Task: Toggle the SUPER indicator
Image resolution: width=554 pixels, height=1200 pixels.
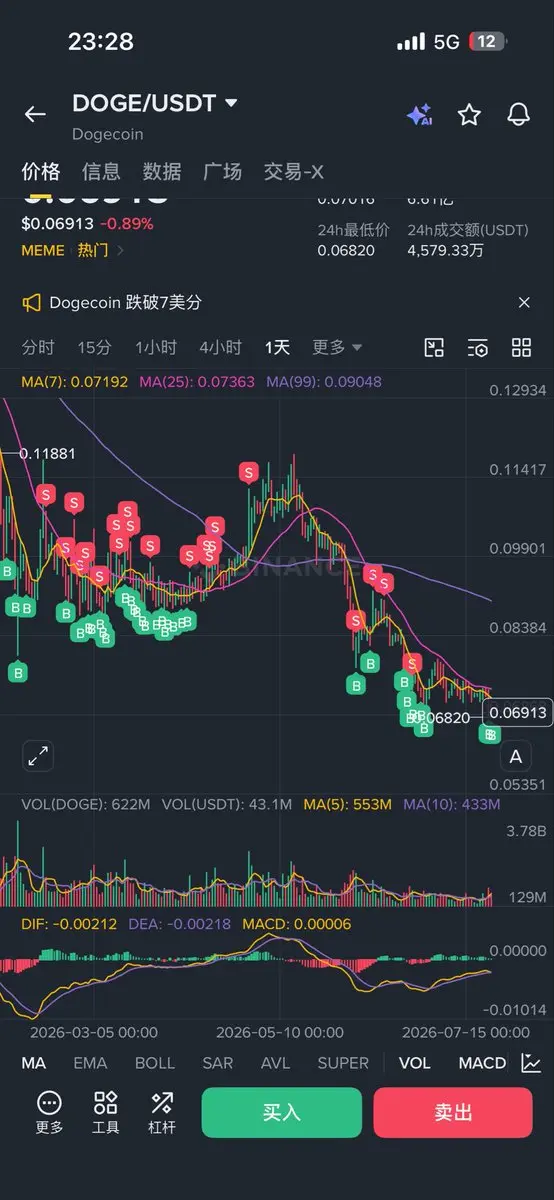Action: coord(343,1063)
